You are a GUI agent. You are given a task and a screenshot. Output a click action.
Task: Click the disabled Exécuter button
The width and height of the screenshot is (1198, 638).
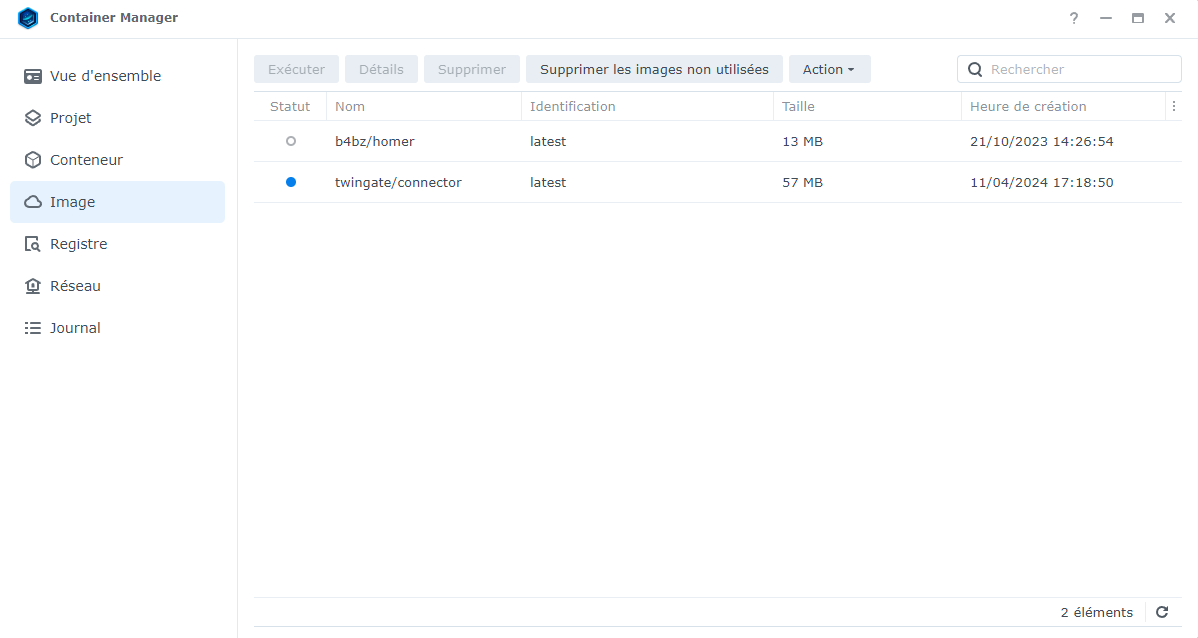click(x=296, y=69)
